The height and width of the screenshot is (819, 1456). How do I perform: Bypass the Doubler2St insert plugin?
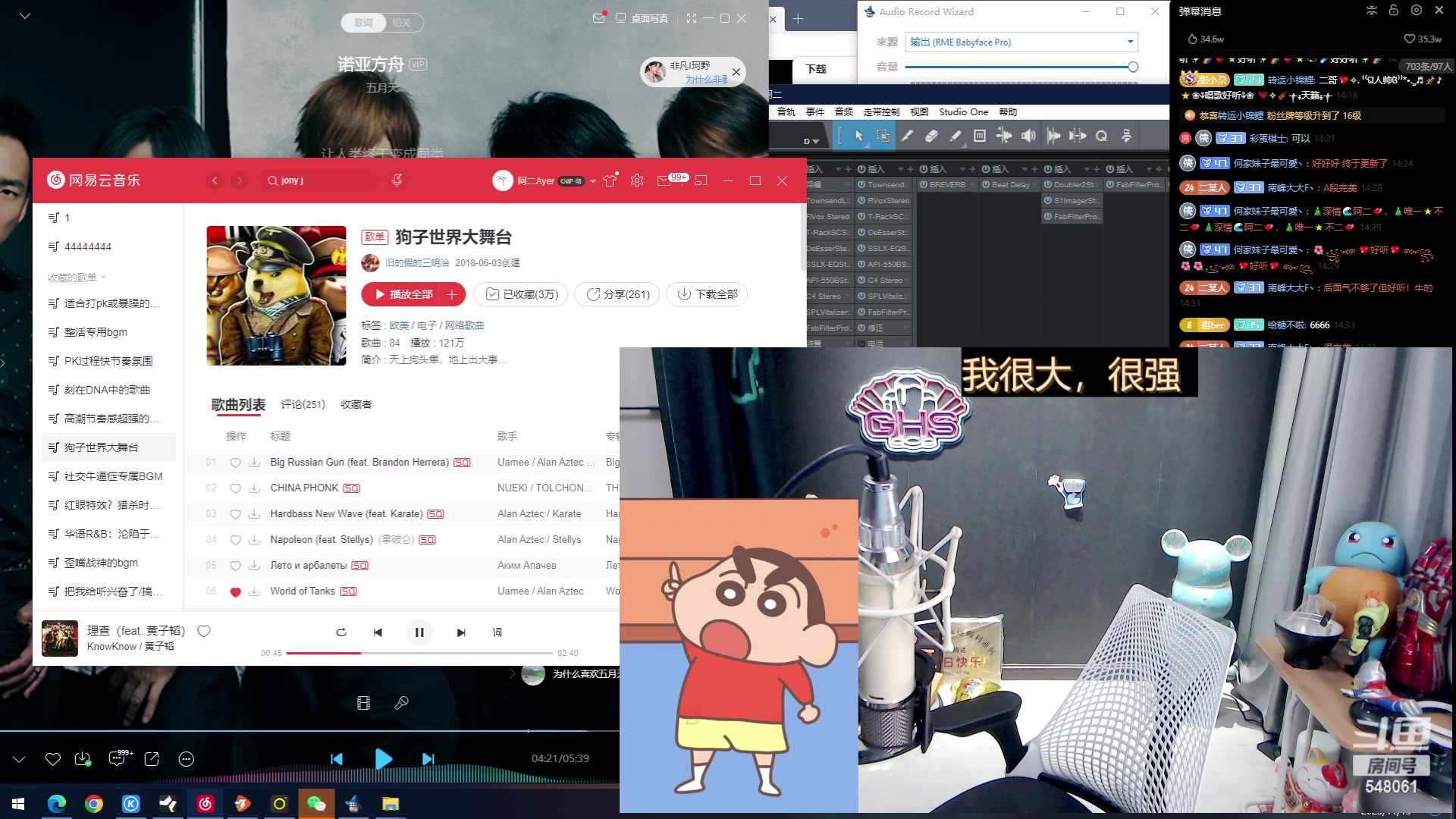pos(1048,185)
